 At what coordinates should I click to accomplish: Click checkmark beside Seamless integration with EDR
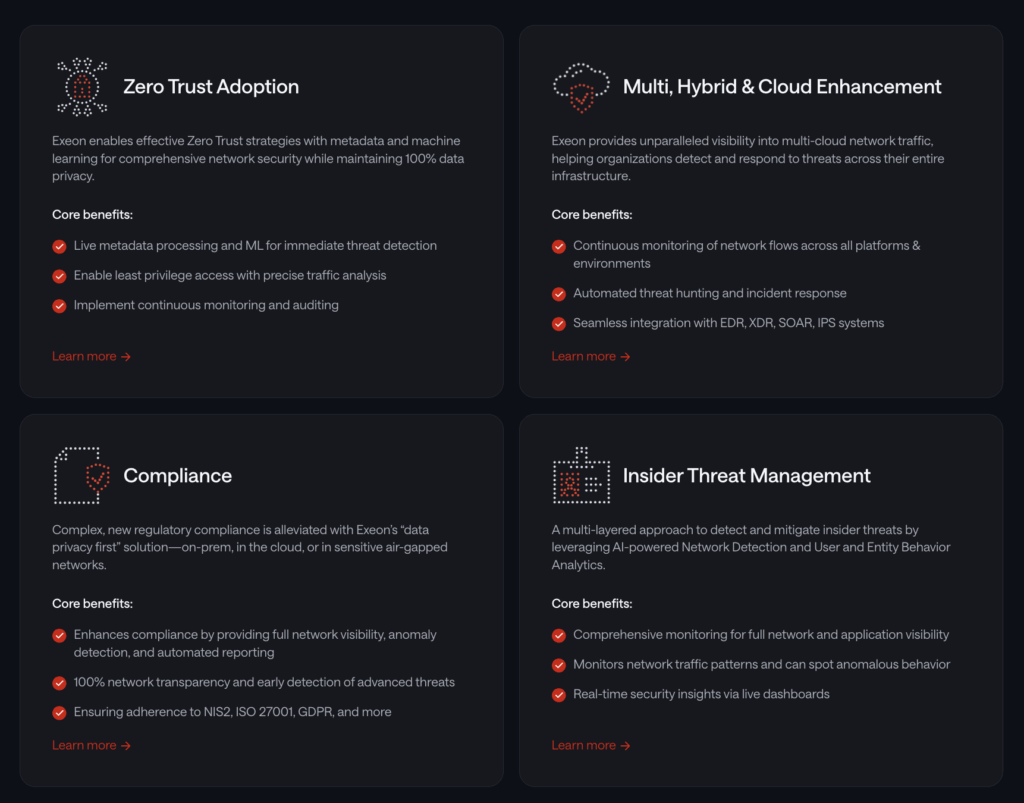pyautogui.click(x=559, y=324)
